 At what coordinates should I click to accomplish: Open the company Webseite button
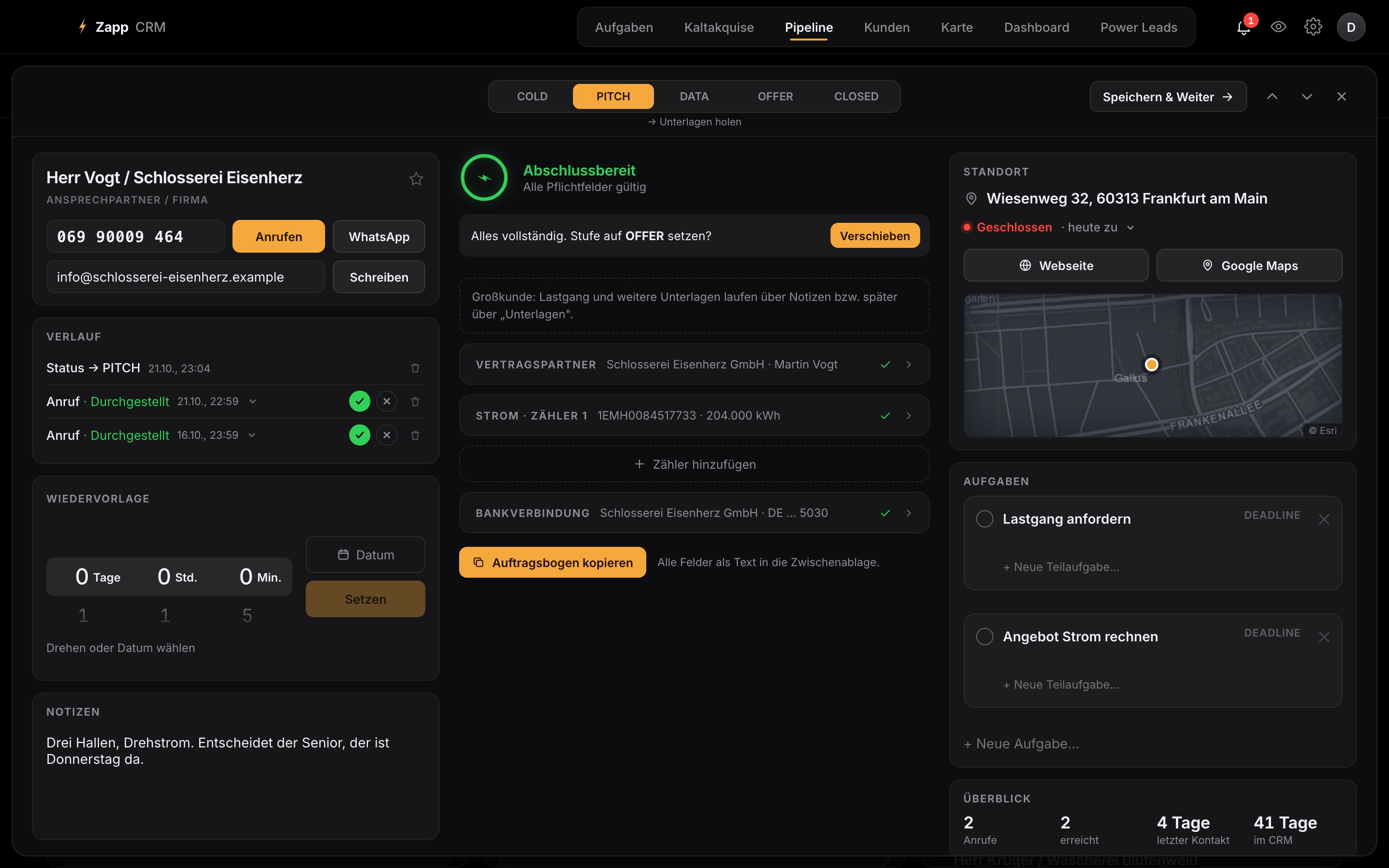click(1056, 266)
